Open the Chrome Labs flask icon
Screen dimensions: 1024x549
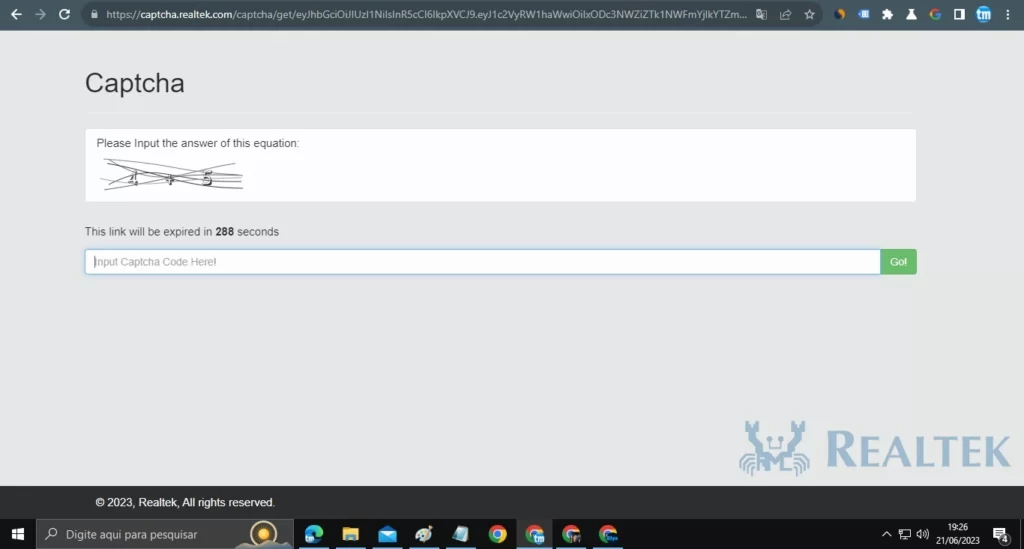(x=911, y=14)
